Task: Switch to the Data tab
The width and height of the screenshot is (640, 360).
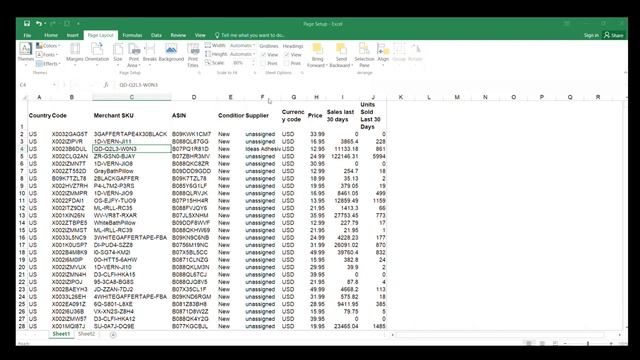Action: 156,36
